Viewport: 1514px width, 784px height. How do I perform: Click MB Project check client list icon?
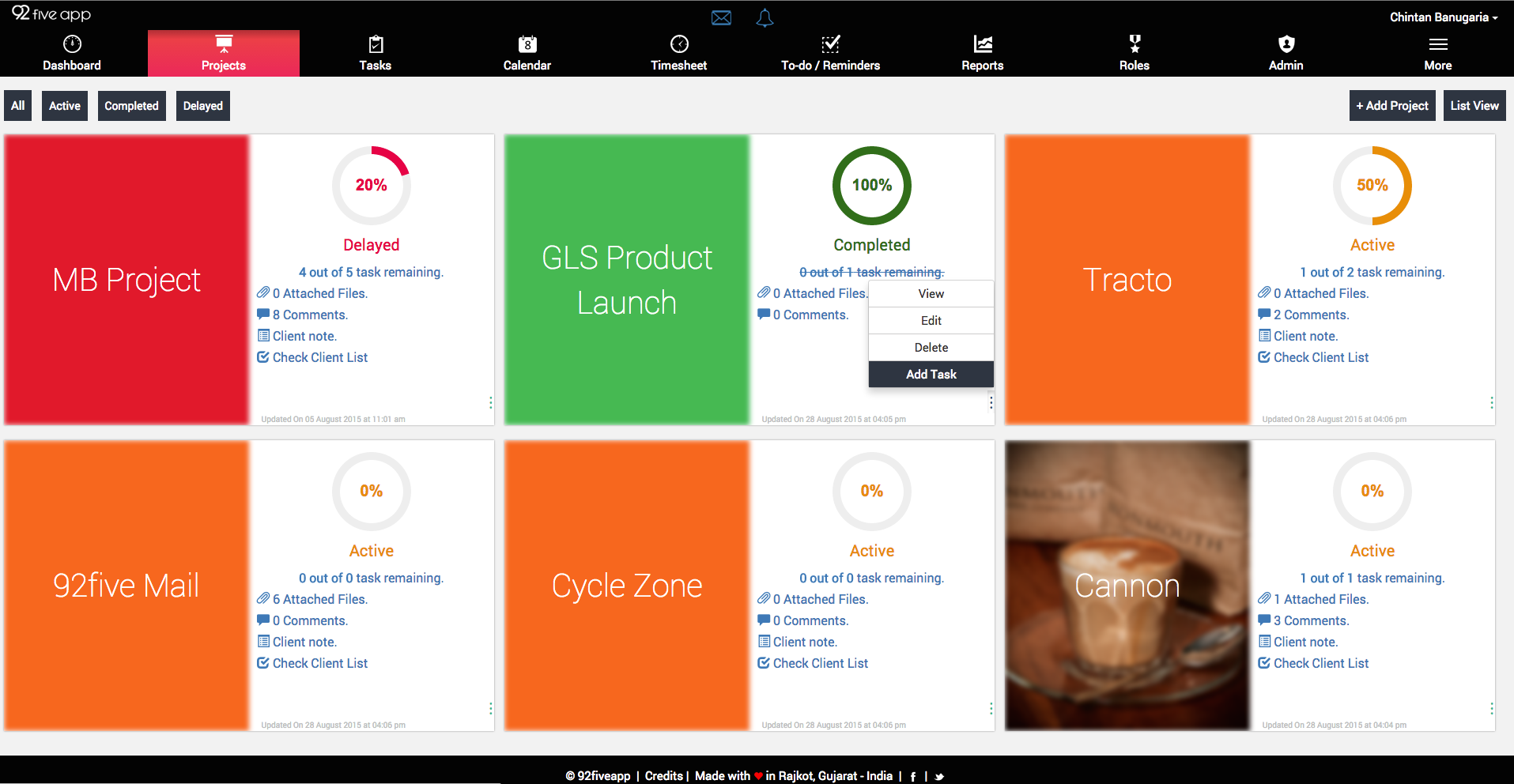263,357
